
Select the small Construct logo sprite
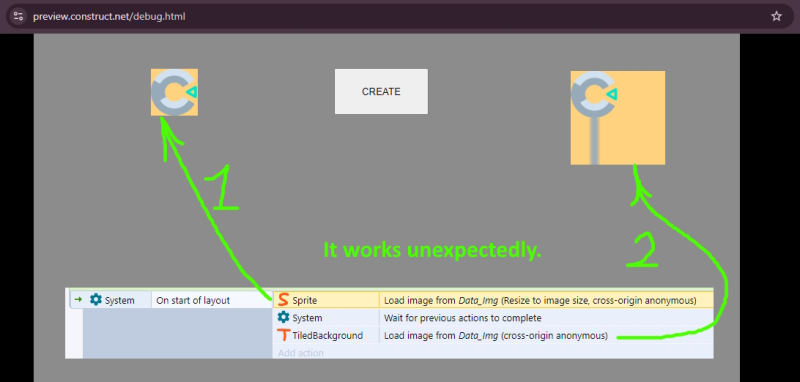(174, 92)
